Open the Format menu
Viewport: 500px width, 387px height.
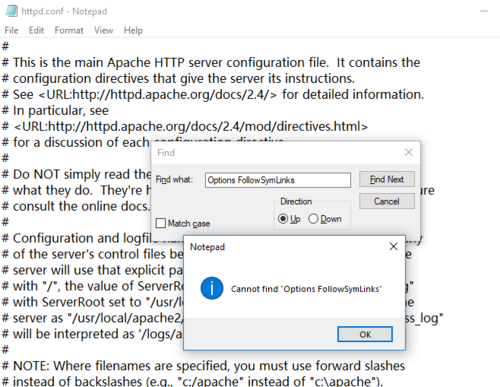tap(69, 30)
